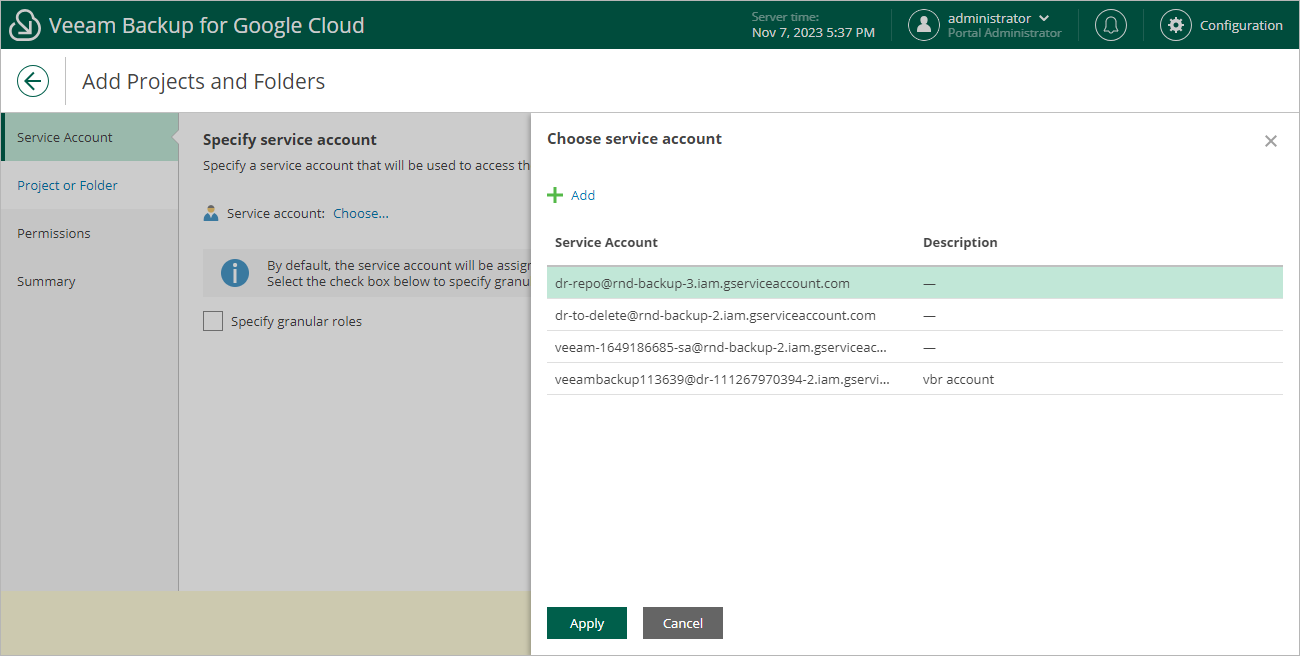
Task: Expand the administrator account dropdown
Action: pos(1044,18)
